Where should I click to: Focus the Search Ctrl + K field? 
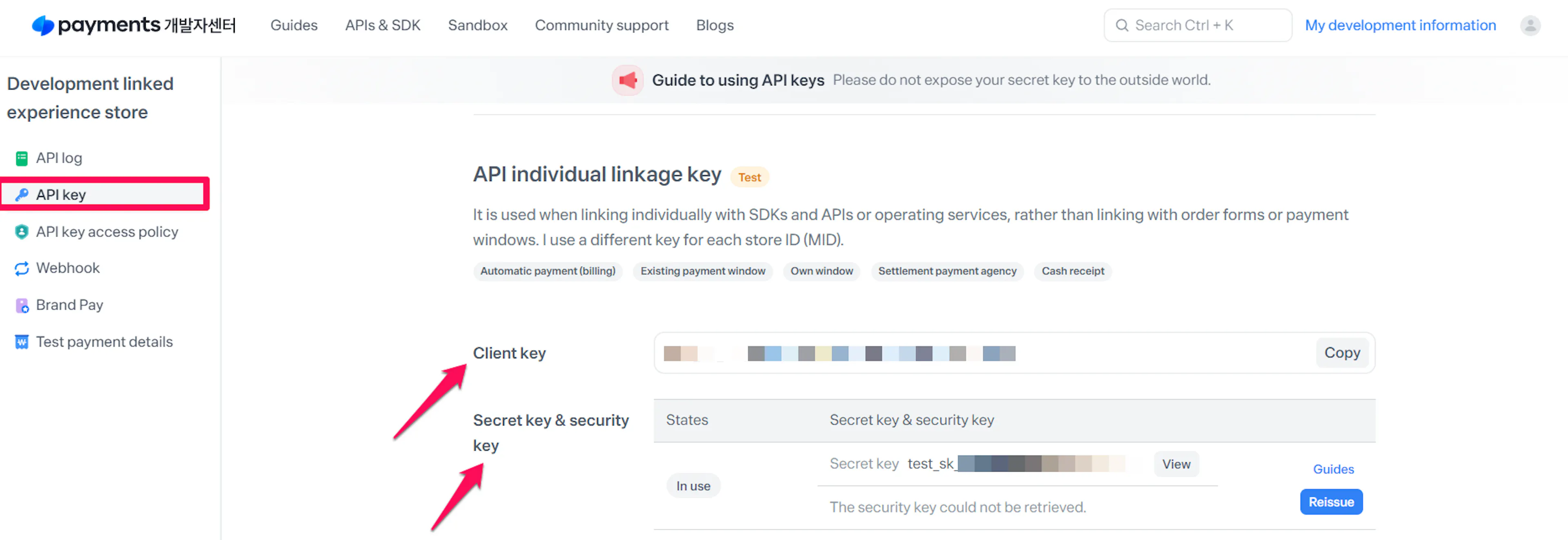(x=1197, y=26)
